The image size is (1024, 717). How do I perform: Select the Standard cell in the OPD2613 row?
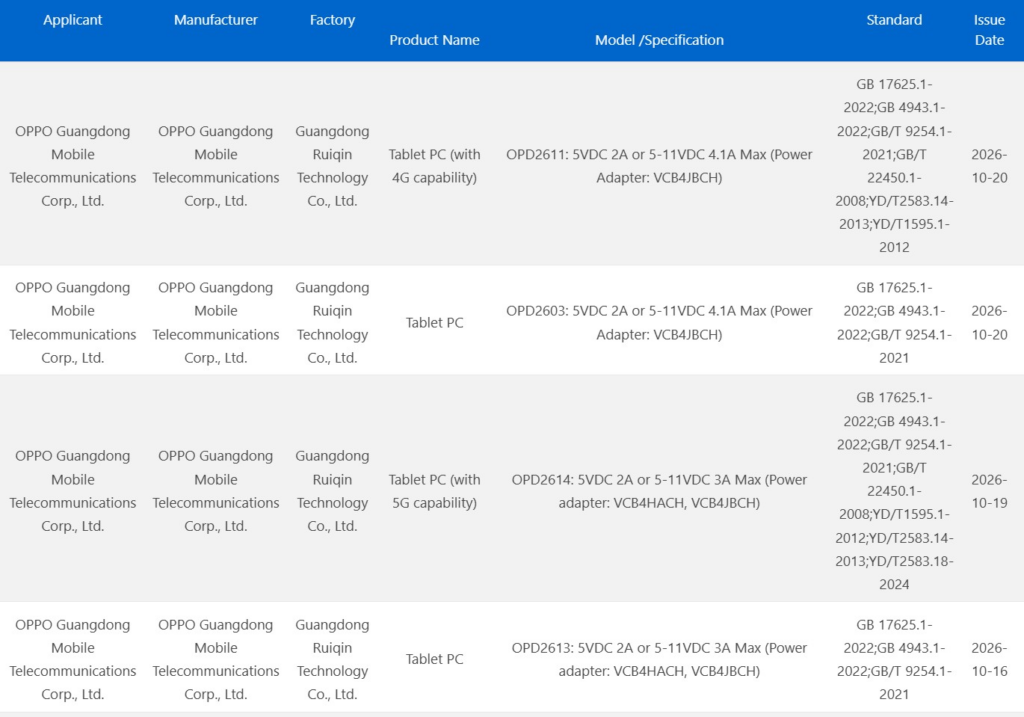pos(894,660)
